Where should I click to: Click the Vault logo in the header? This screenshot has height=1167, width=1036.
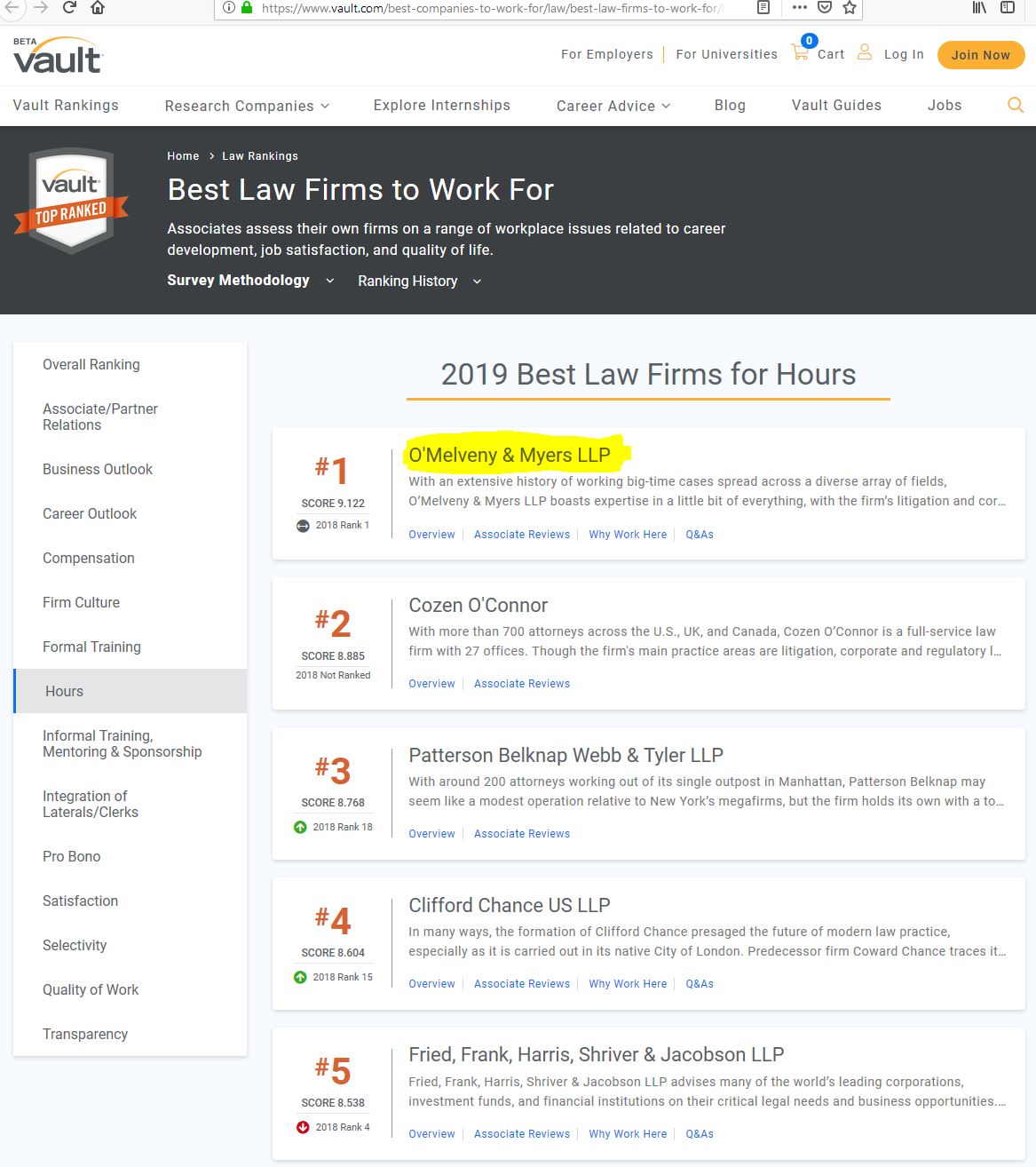(55, 55)
